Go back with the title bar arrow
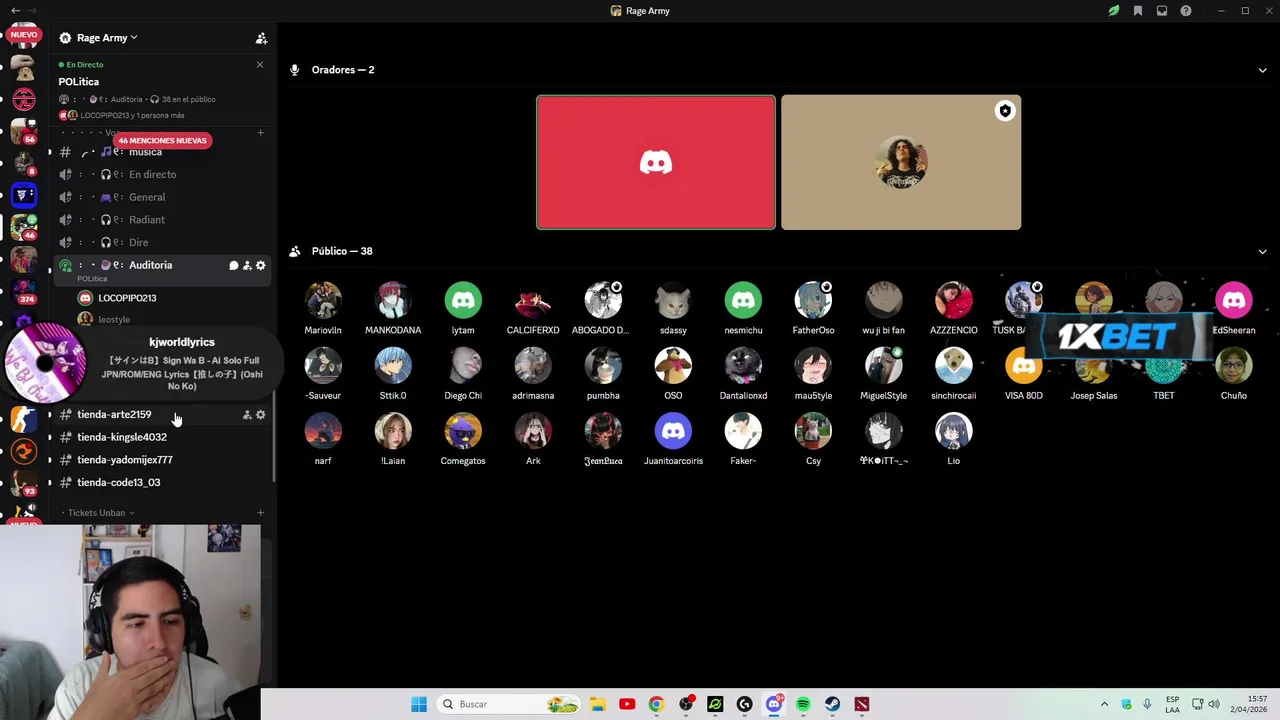This screenshot has width=1280, height=720. tap(15, 11)
